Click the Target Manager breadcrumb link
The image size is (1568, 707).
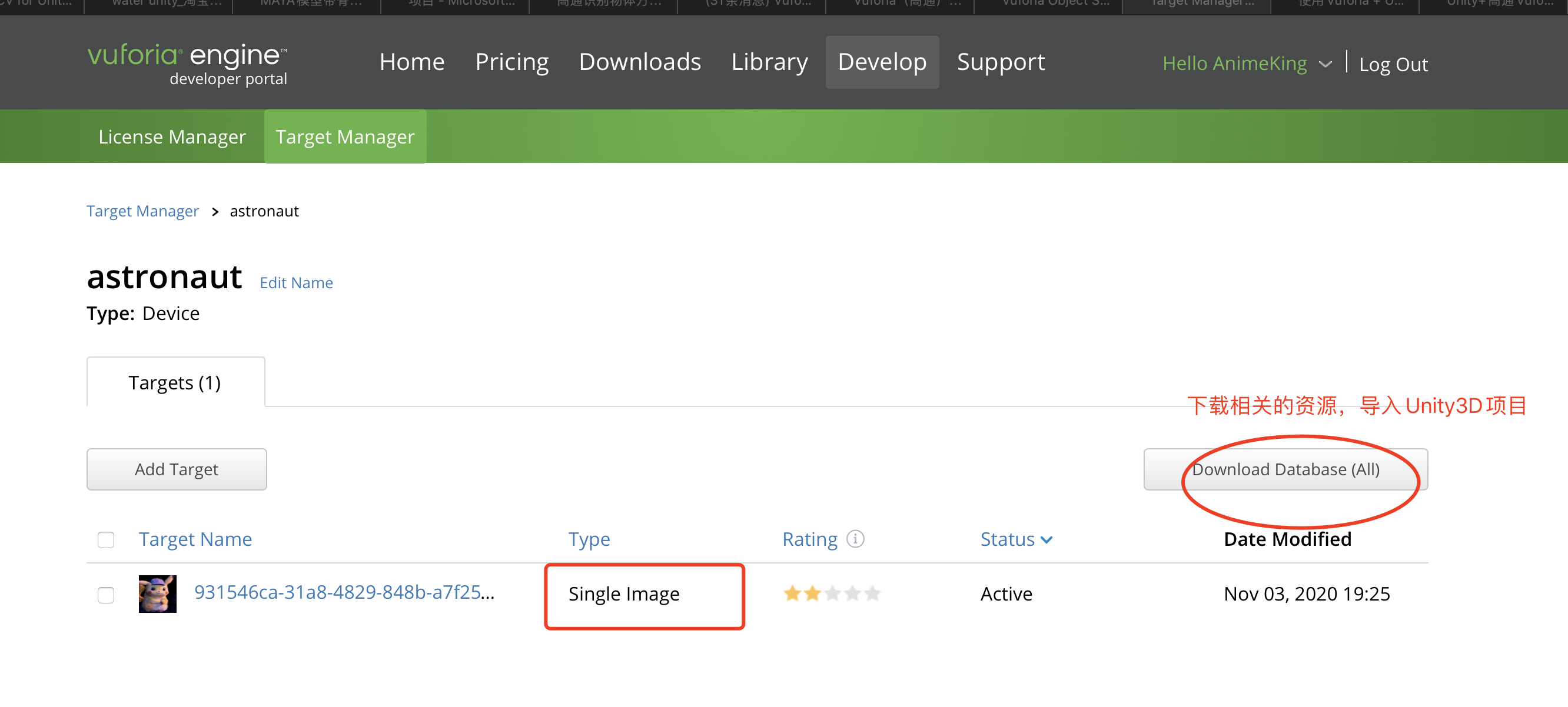point(142,211)
